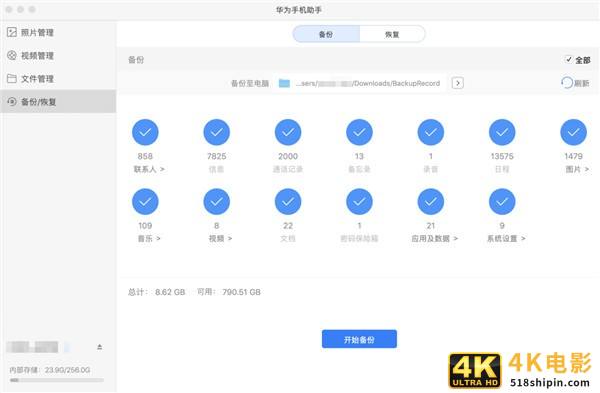Click the 信息 label text

[x=217, y=169]
